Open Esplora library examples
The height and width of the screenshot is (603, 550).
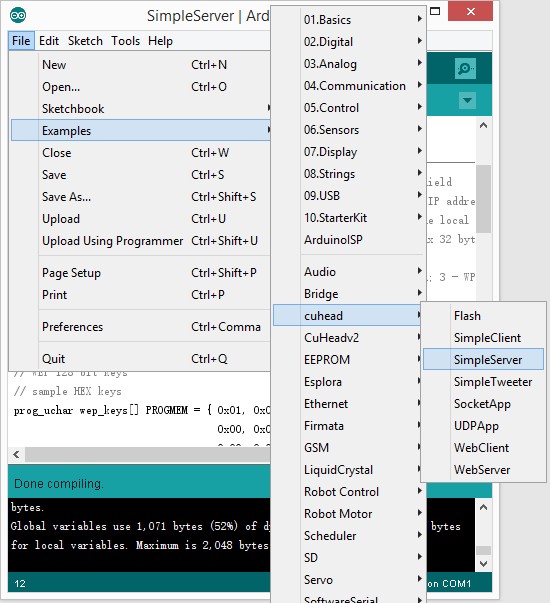(348, 381)
